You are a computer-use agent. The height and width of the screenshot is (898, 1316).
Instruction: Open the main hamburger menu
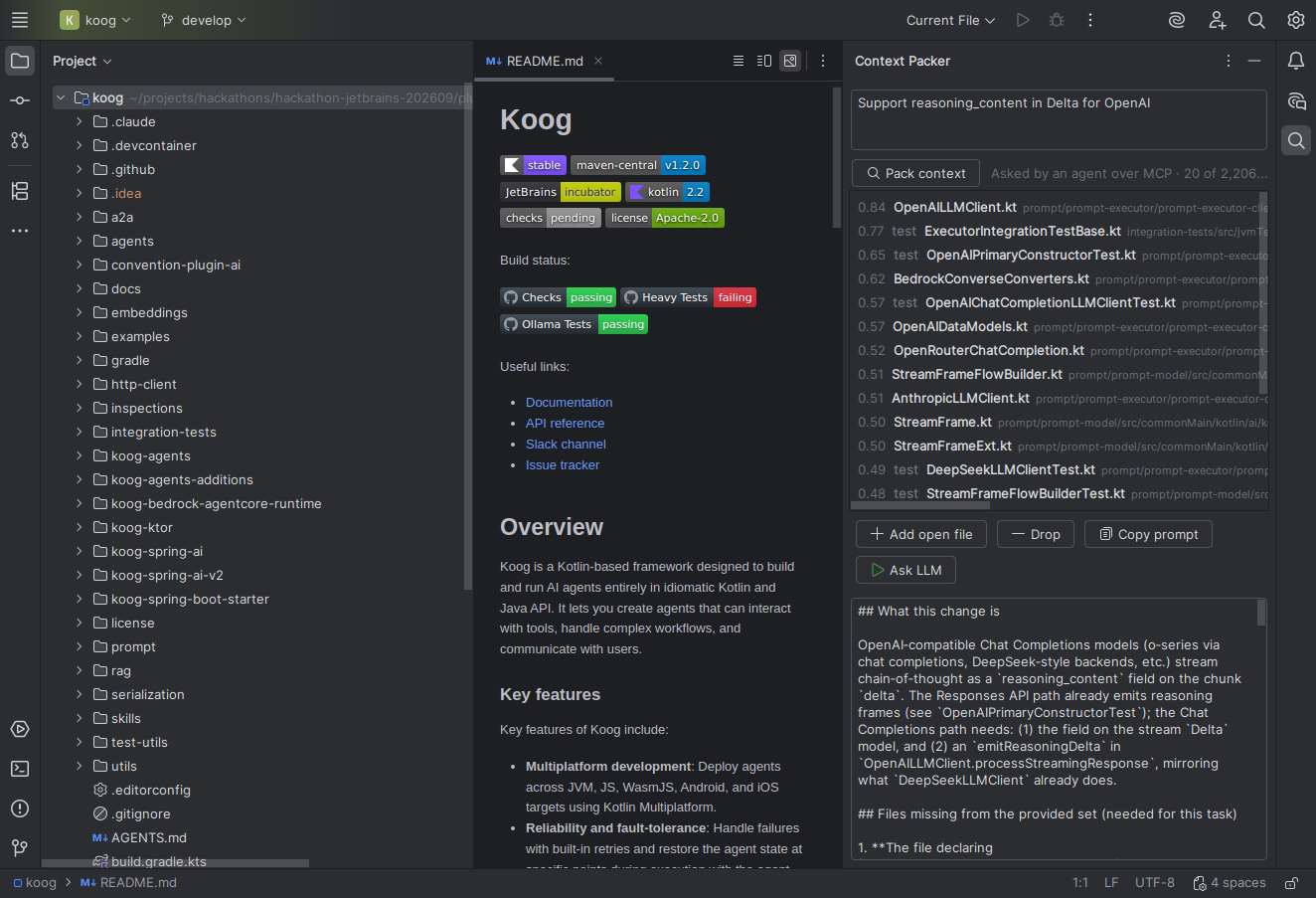pyautogui.click(x=20, y=20)
